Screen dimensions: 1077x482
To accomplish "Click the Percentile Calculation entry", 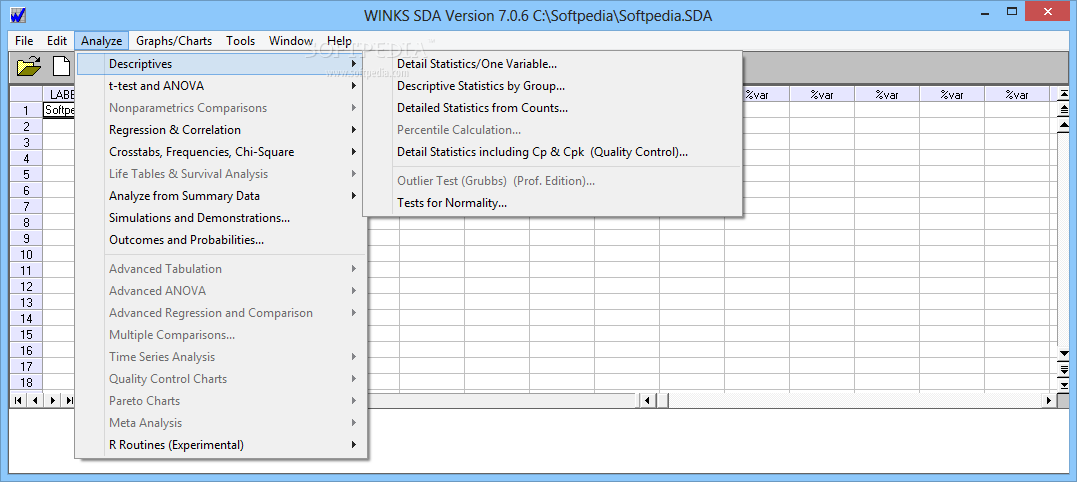I will (x=552, y=130).
